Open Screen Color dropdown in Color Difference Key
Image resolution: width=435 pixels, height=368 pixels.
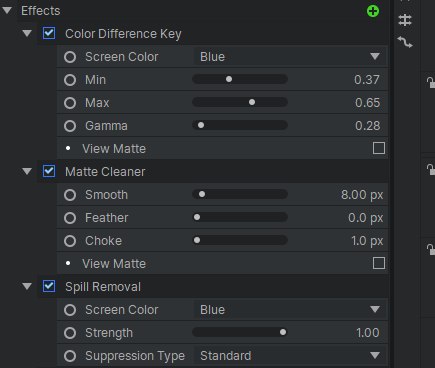click(x=290, y=57)
